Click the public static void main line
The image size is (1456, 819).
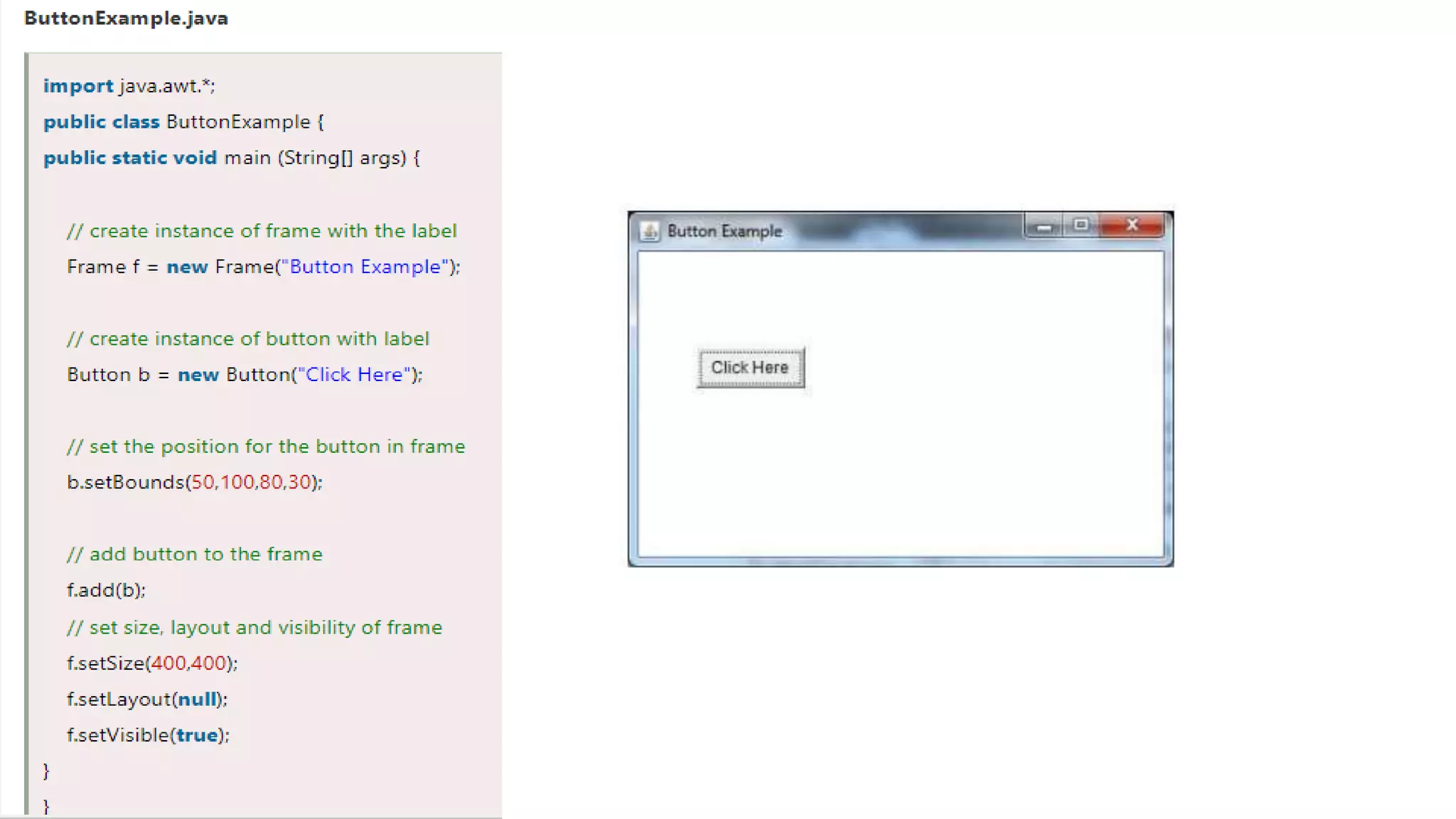tap(231, 158)
